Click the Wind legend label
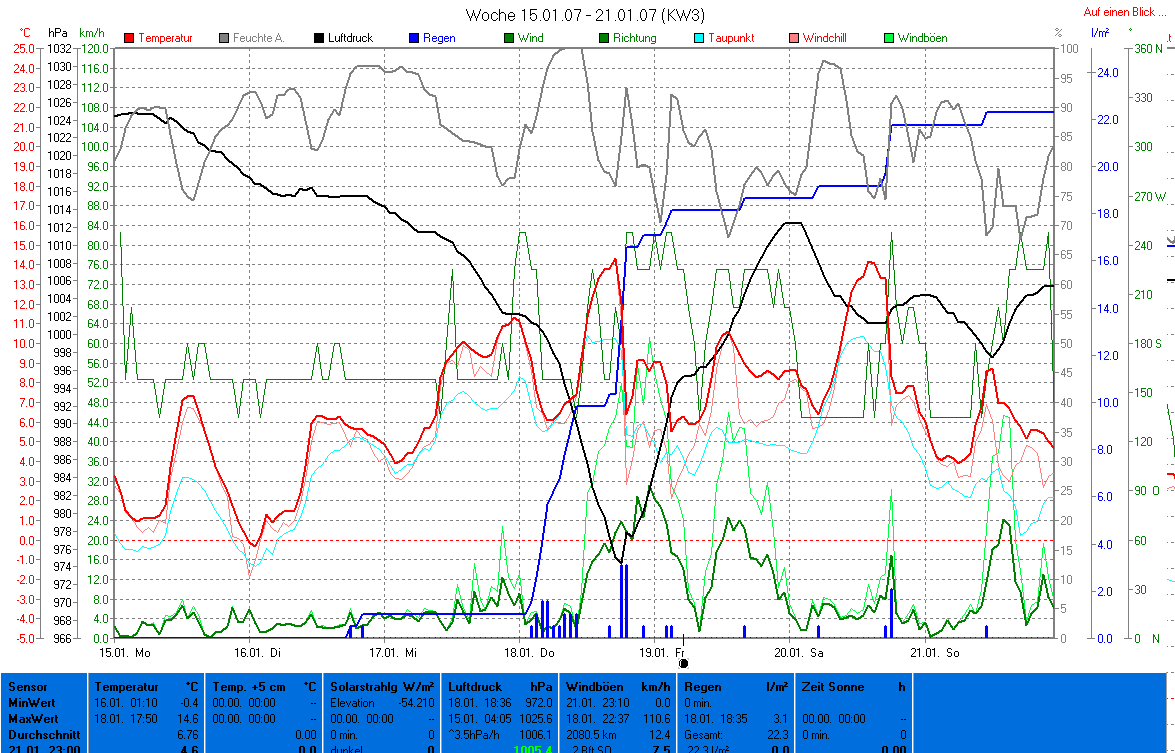This screenshot has height=753, width=1175. (531, 38)
